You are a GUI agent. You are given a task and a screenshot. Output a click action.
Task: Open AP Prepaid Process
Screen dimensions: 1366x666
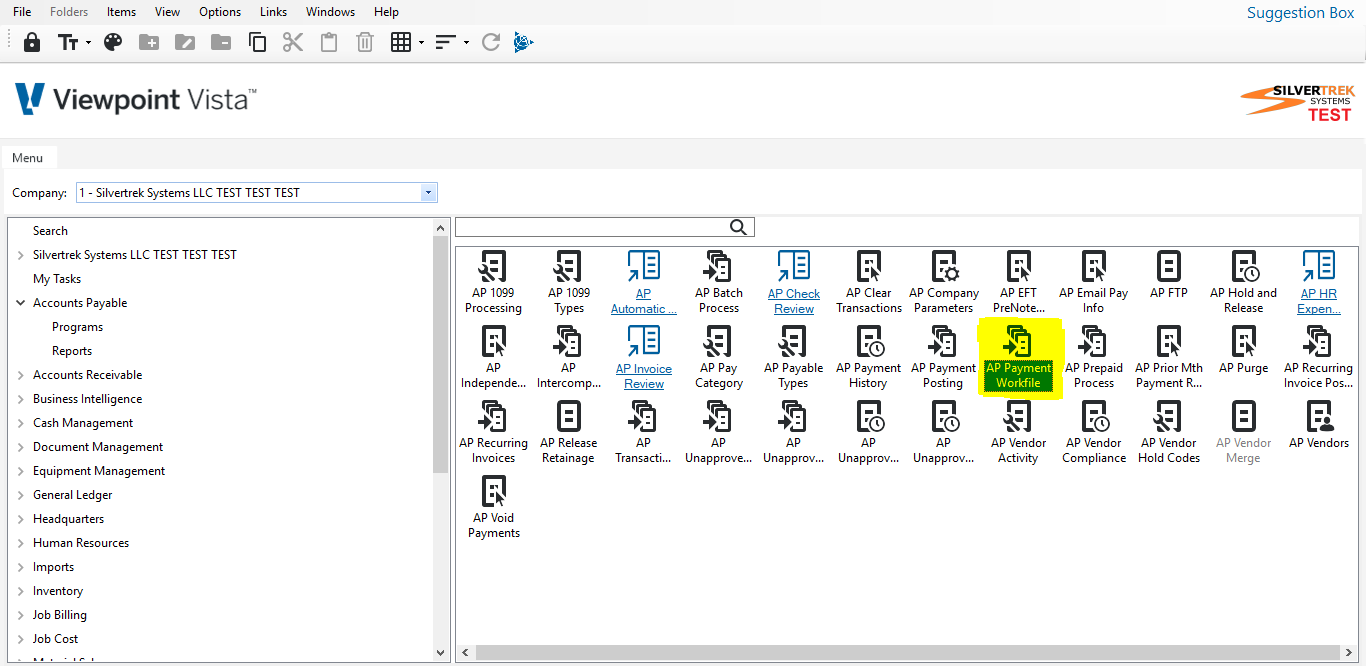click(1094, 358)
